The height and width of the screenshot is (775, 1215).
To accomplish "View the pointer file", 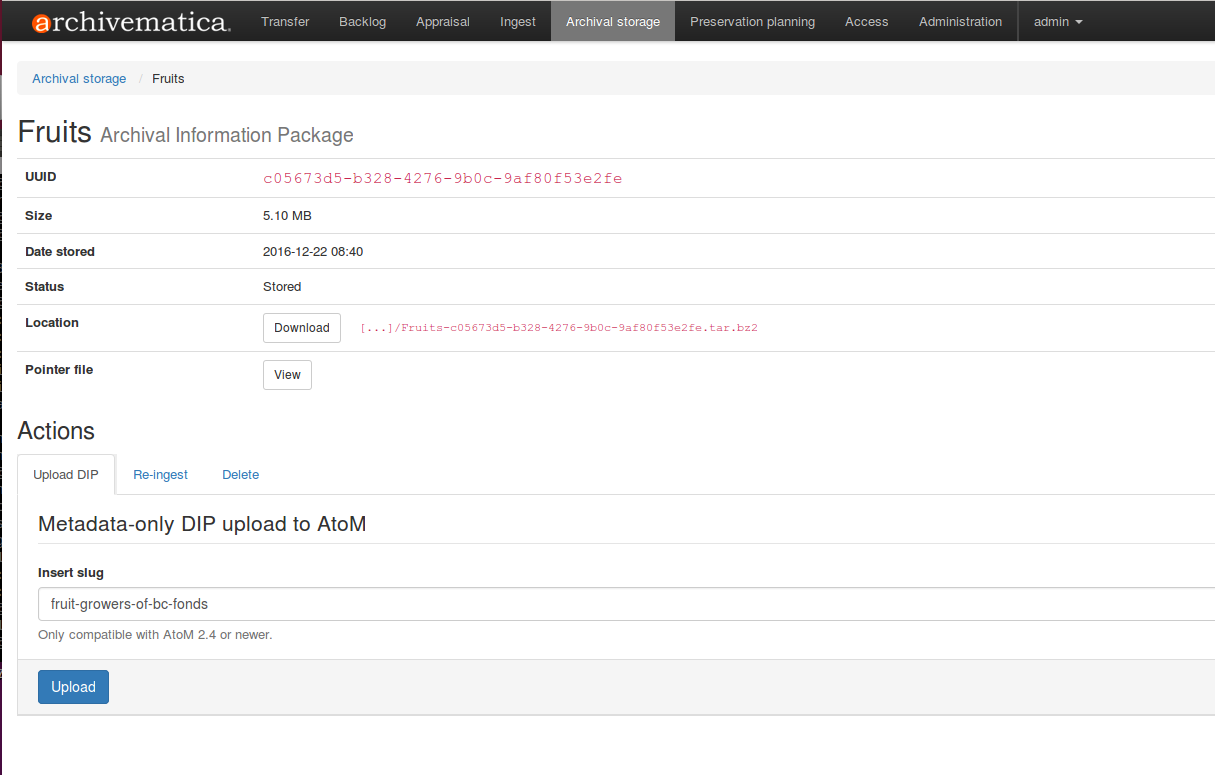I will click(287, 375).
